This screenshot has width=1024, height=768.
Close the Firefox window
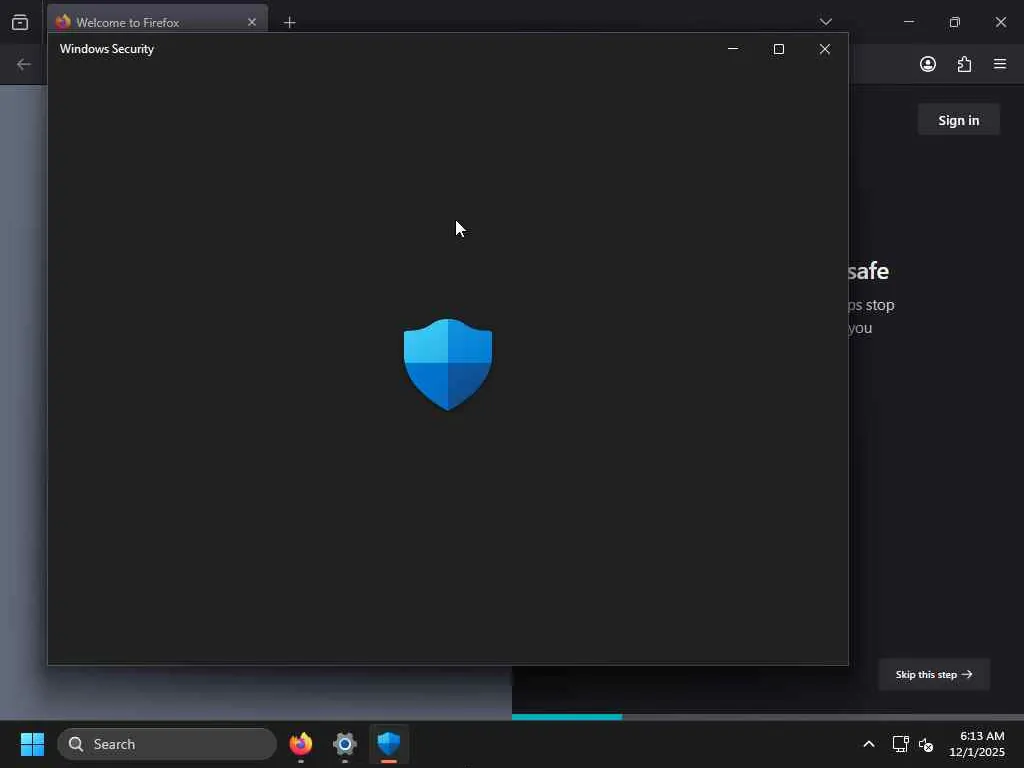[1000, 22]
